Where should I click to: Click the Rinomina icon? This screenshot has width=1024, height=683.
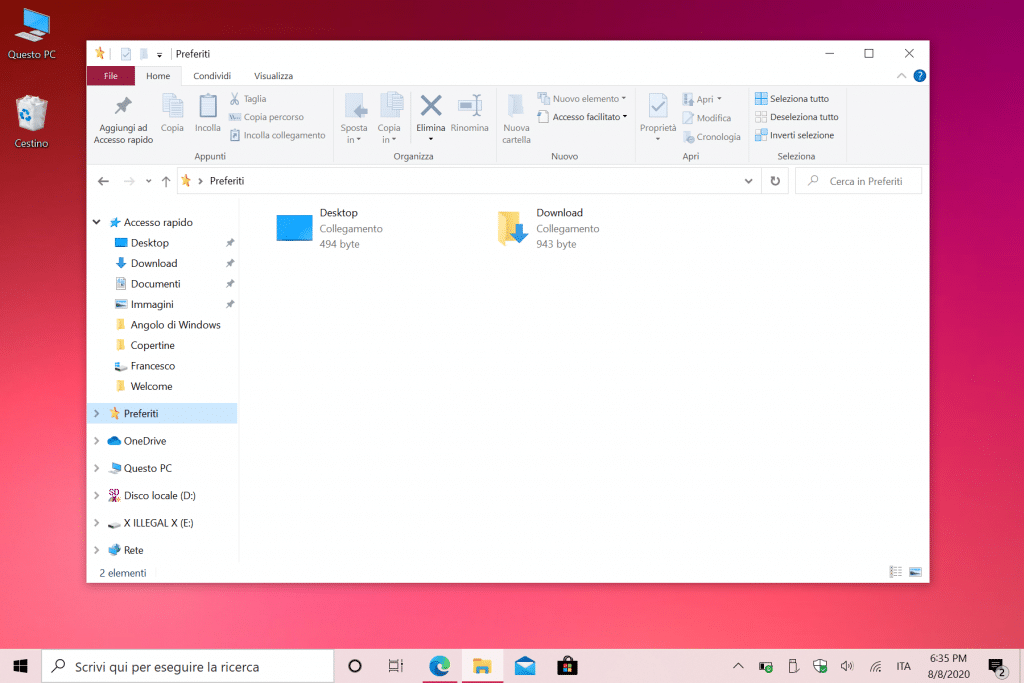coord(469,106)
